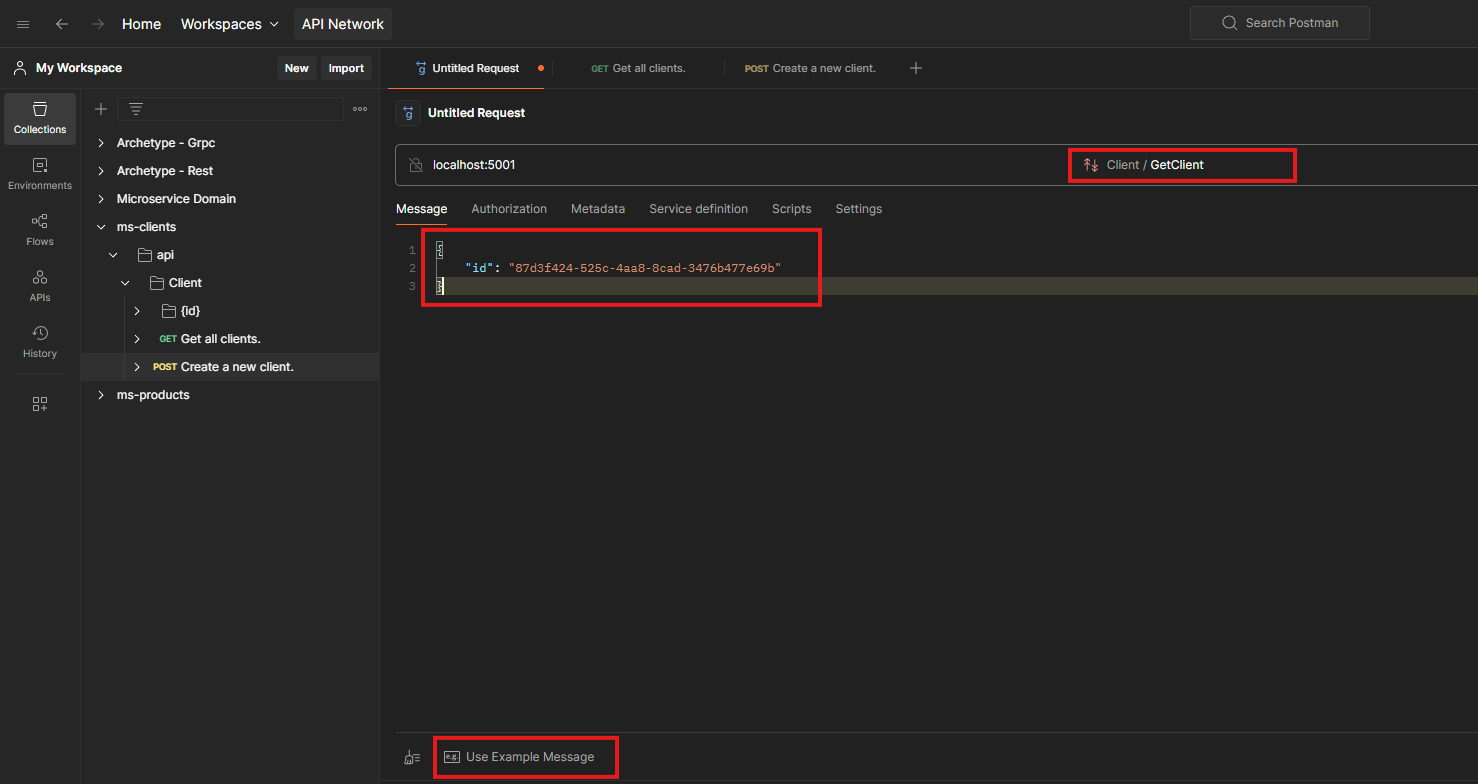Open the Environments sidebar panel
The height and width of the screenshot is (784, 1478).
coord(40,174)
